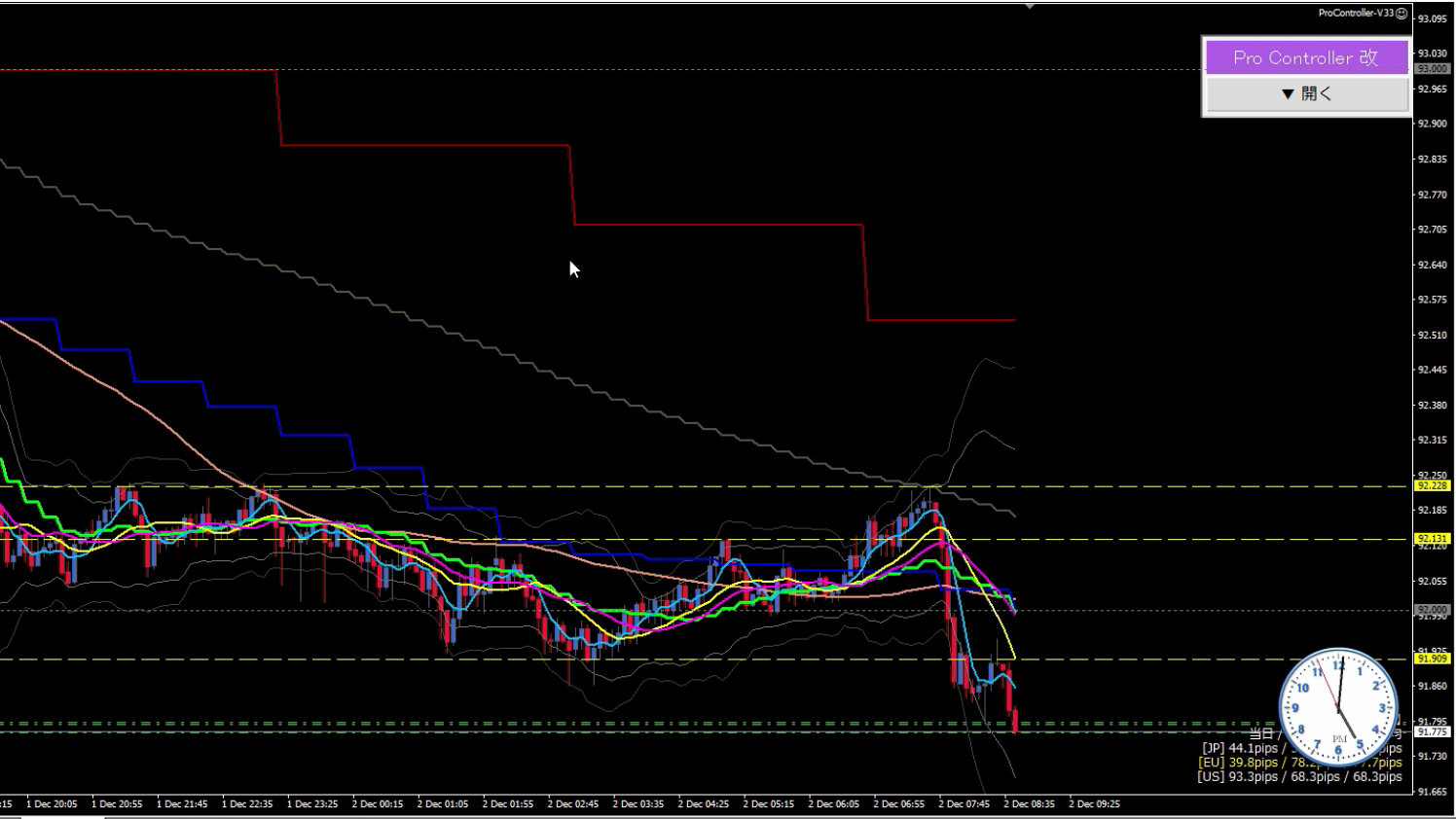Screen dimensions: 1456x819
Task: Click the [US] 93.3pips statistics line
Action: click(x=1299, y=776)
